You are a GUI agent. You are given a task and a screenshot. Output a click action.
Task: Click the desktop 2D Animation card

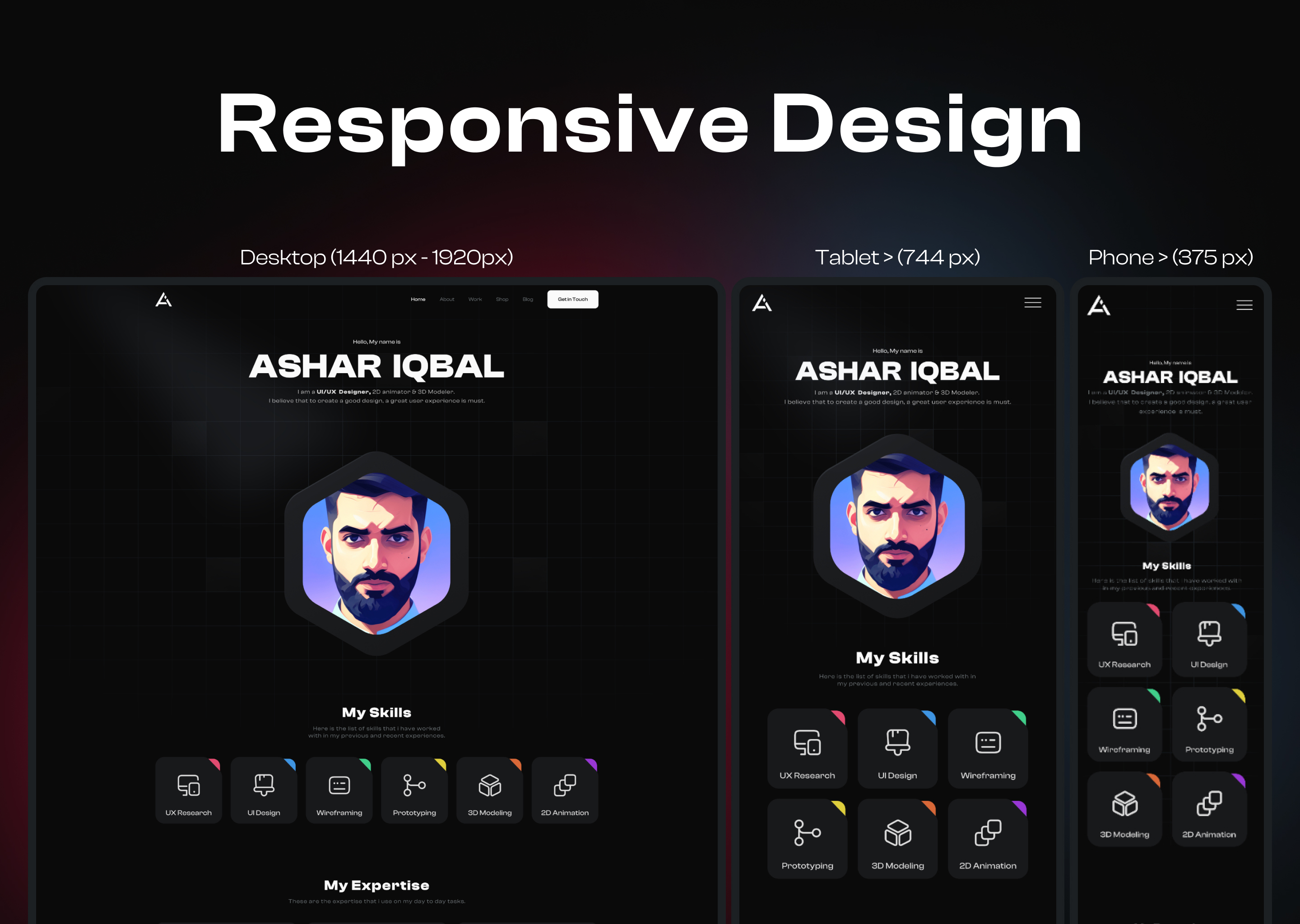pos(565,790)
